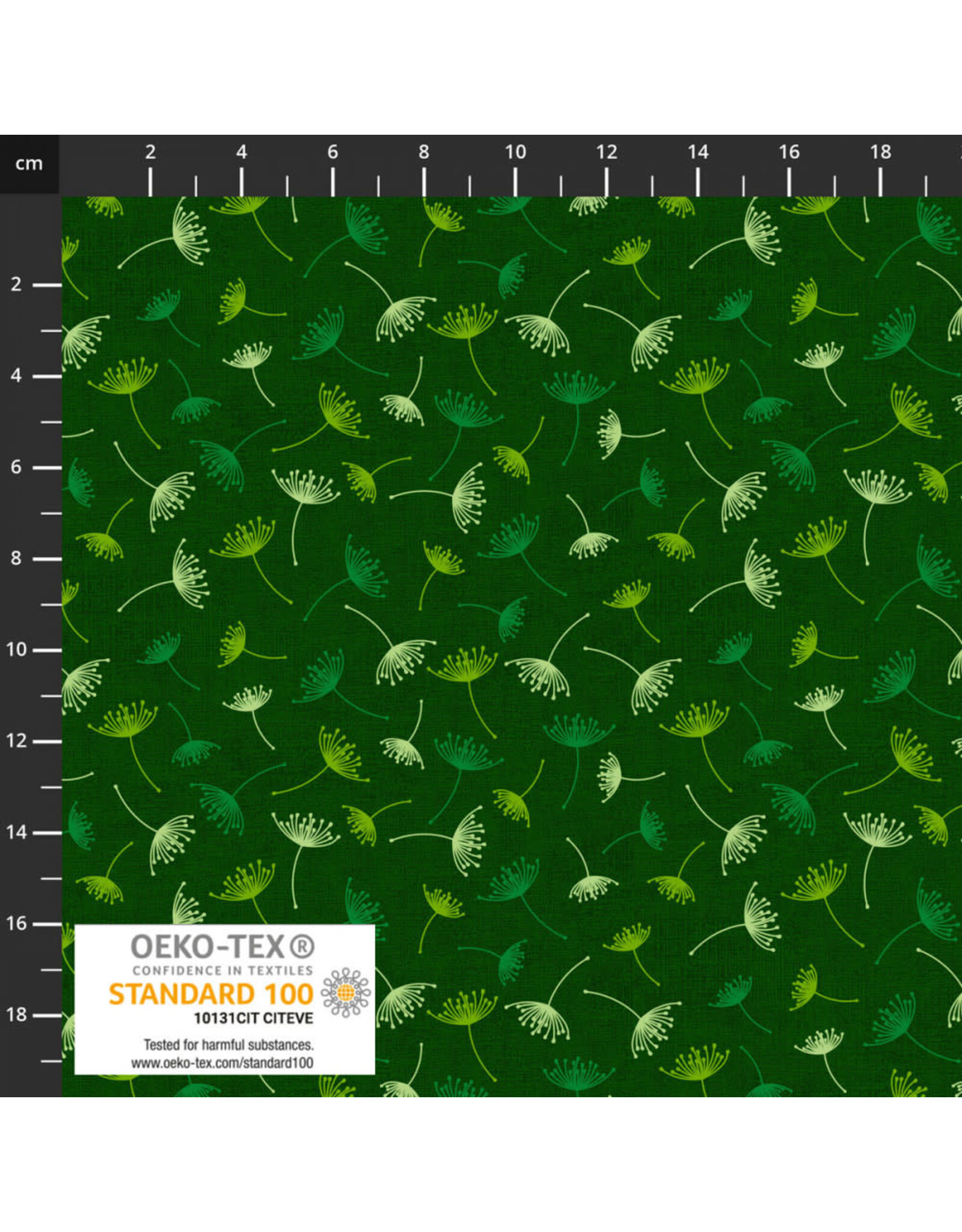This screenshot has height=1232, width=962.
Task: Click the 12 mark on left ruler
Action: tap(16, 741)
